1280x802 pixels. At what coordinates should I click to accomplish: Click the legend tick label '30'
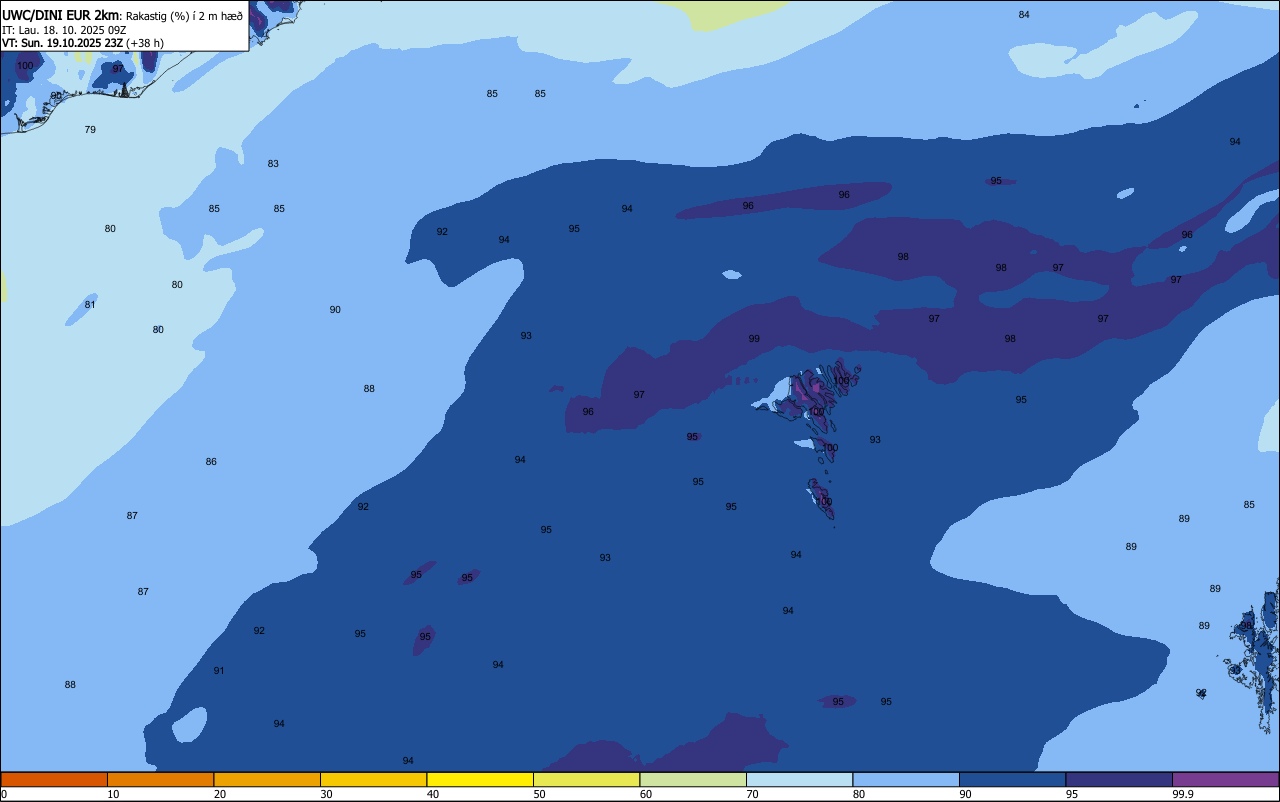(326, 794)
